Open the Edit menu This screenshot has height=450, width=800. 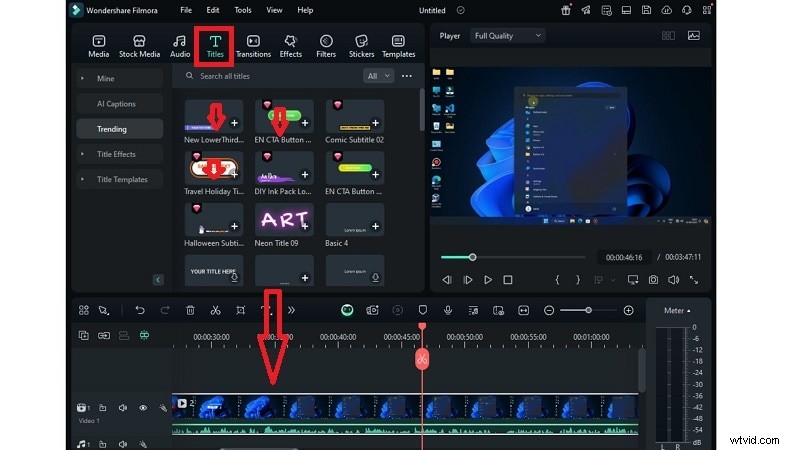coord(213,10)
